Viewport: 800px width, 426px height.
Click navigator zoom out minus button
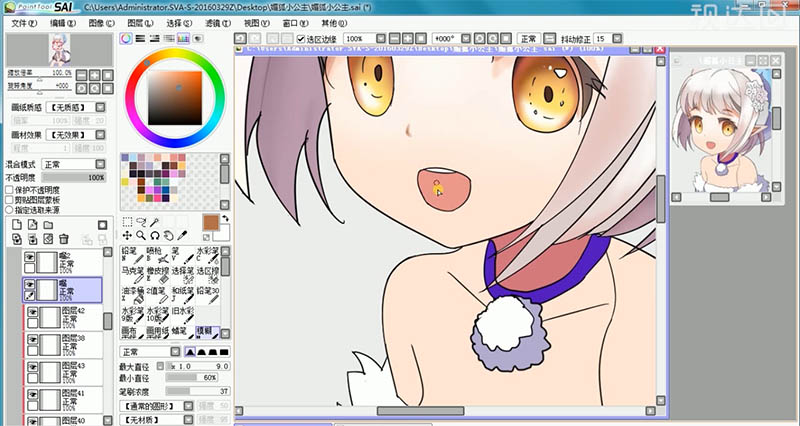(x=82, y=76)
